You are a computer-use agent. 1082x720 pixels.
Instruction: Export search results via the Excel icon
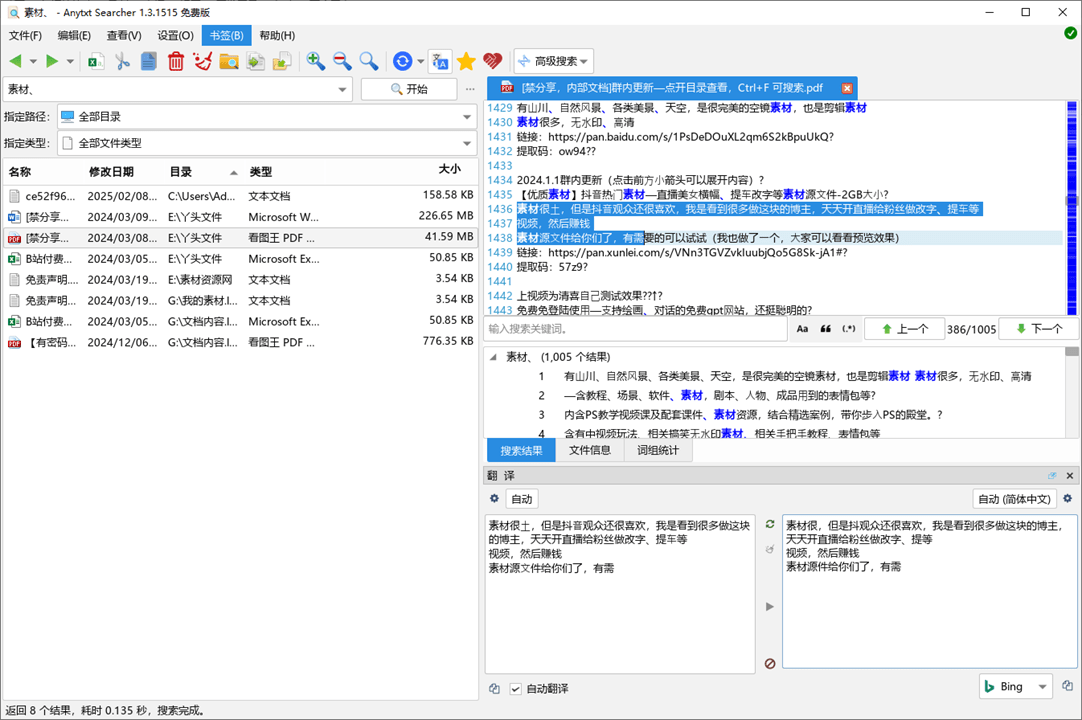(93, 61)
